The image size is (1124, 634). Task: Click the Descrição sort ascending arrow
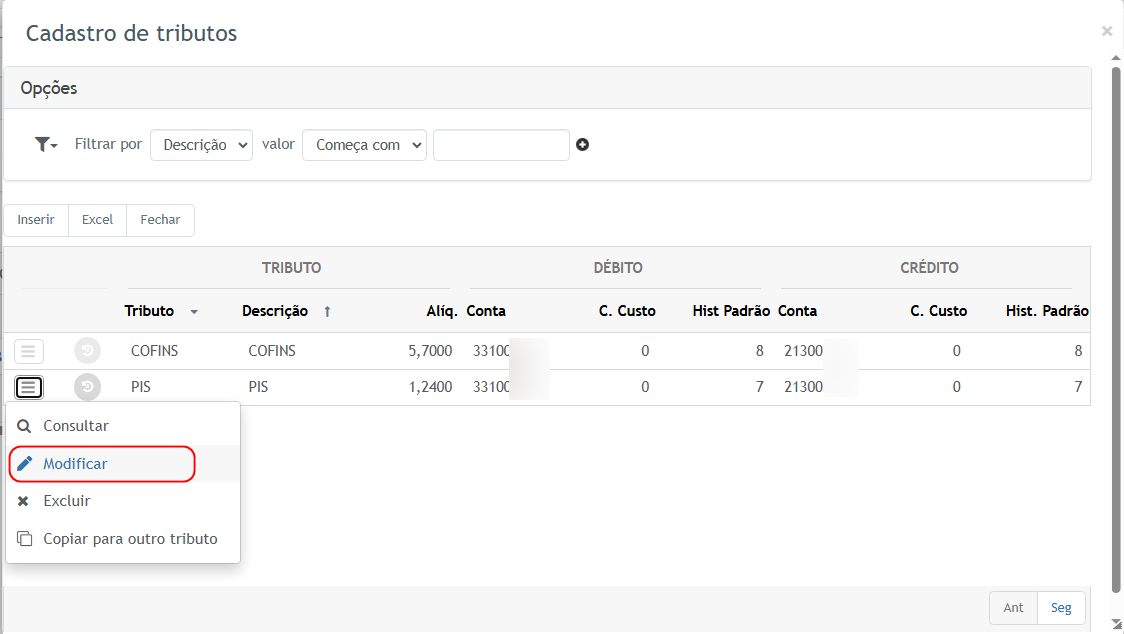tap(327, 312)
